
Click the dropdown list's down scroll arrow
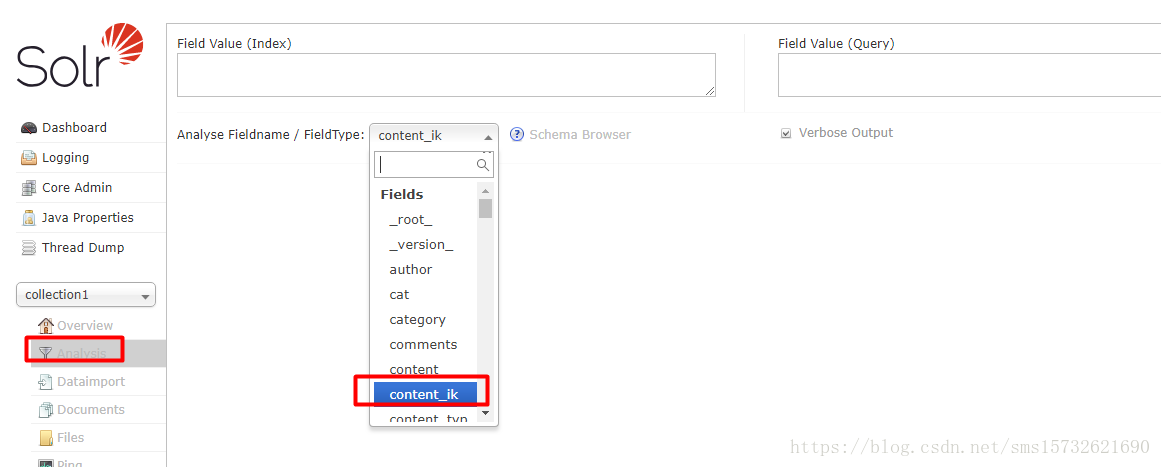click(x=485, y=412)
